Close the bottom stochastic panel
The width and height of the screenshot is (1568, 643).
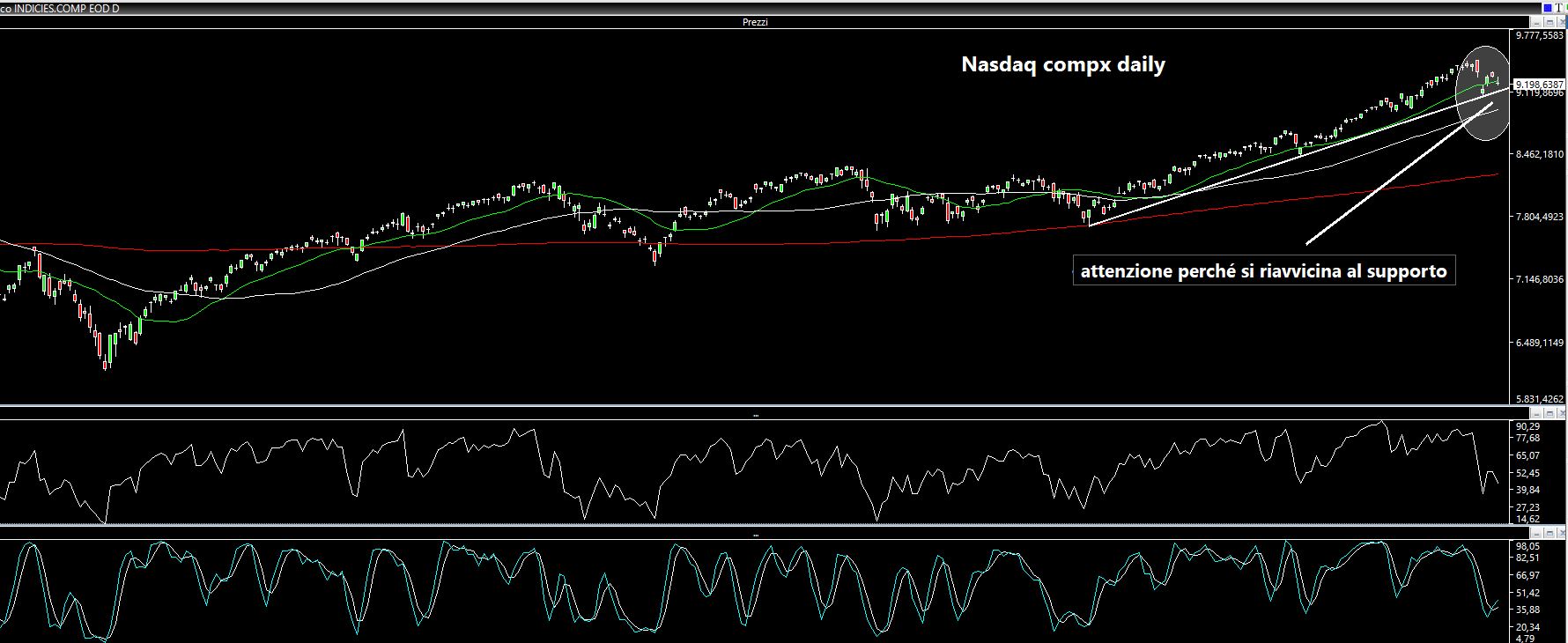[x=1561, y=533]
